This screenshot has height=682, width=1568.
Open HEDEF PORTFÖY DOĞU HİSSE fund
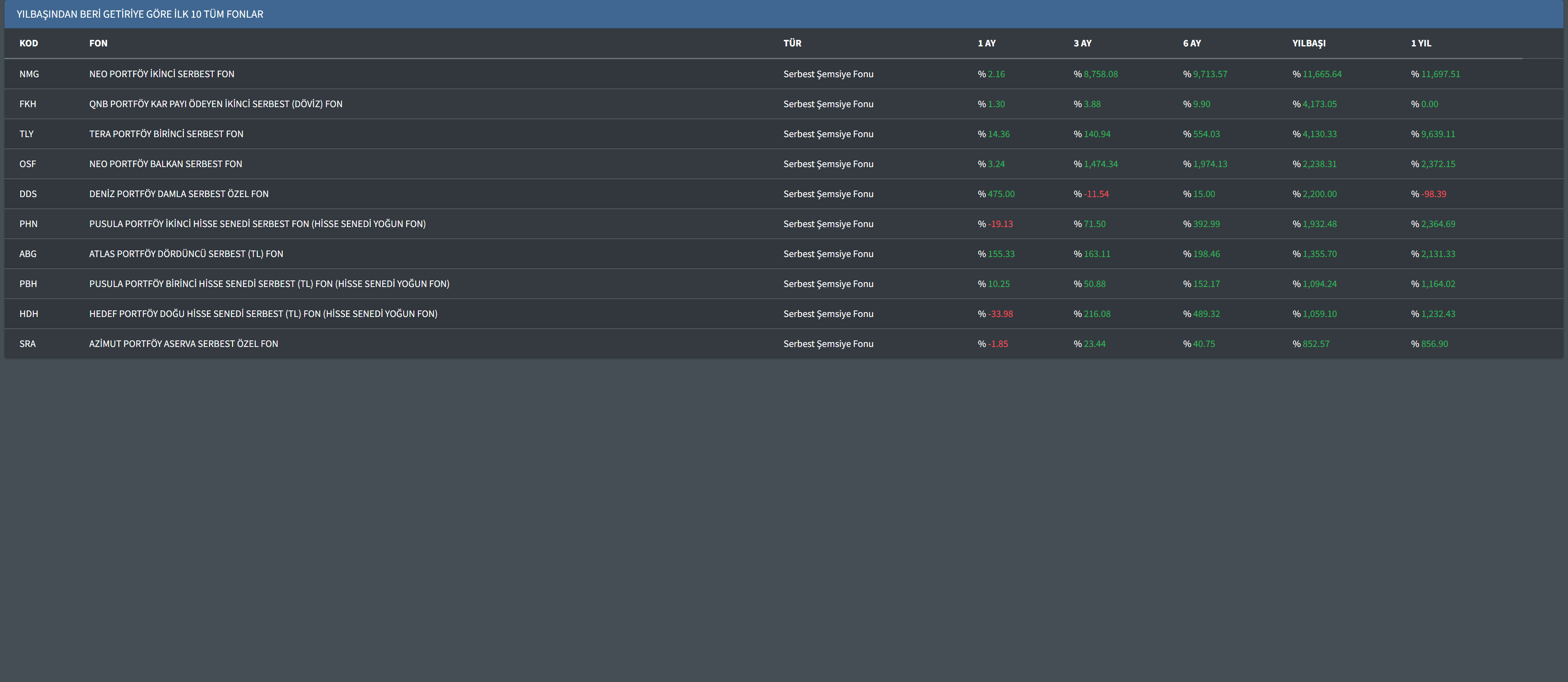click(263, 314)
